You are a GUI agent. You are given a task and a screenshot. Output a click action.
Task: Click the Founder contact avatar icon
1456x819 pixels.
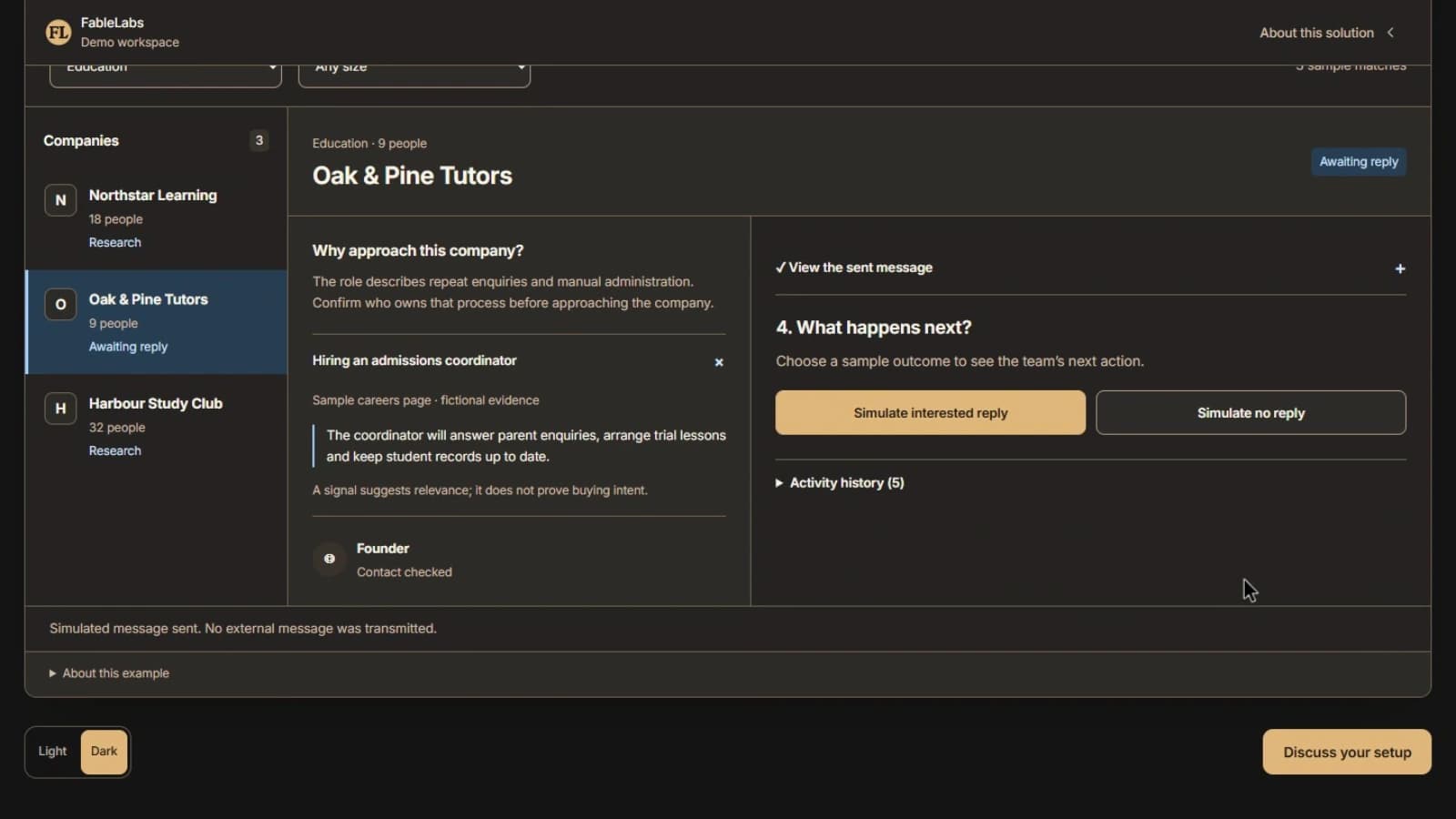(329, 559)
